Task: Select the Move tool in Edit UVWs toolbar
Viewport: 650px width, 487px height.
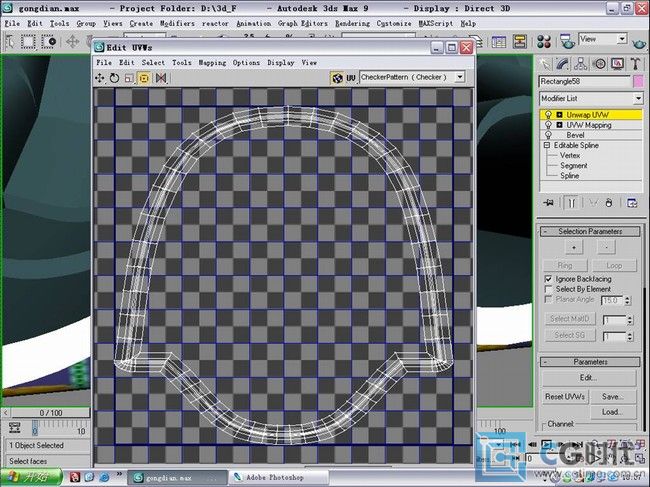Action: 99,78
